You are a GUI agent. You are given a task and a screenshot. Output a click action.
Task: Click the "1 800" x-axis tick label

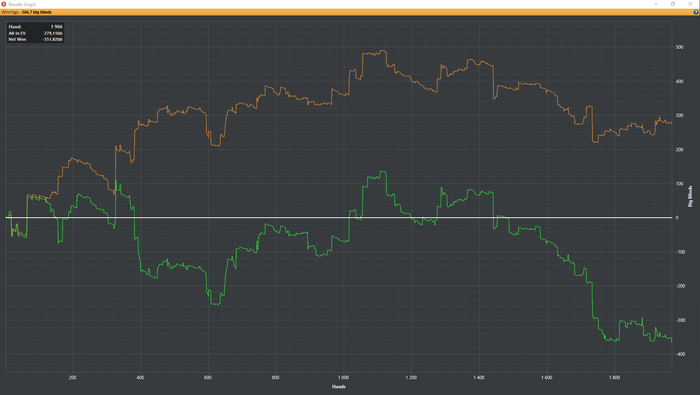[614, 378]
